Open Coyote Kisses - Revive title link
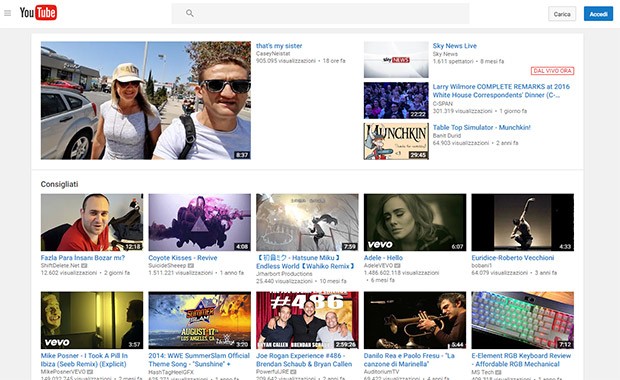The width and height of the screenshot is (620, 380). coord(183,258)
